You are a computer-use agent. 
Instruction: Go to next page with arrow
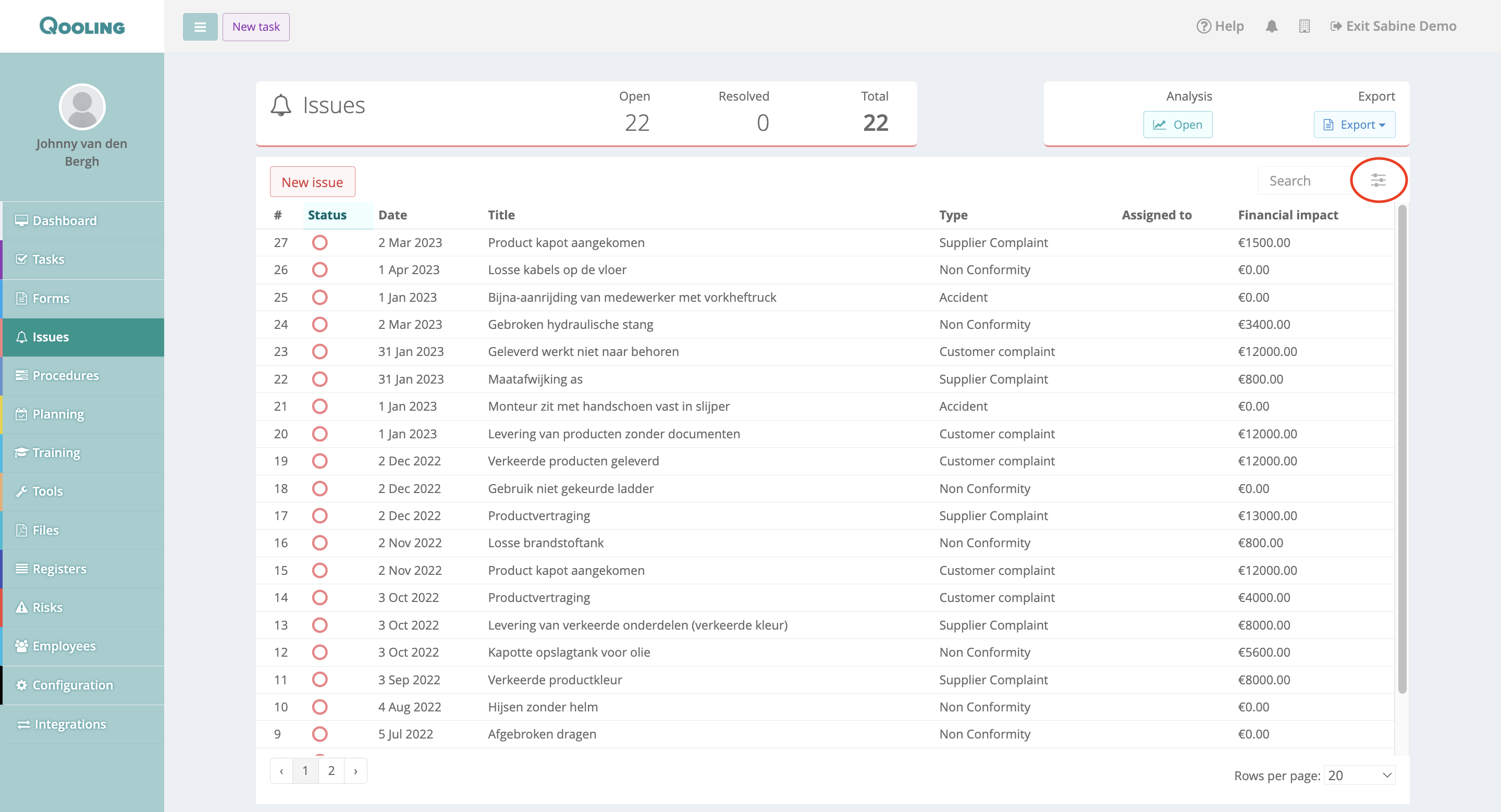pyautogui.click(x=355, y=771)
